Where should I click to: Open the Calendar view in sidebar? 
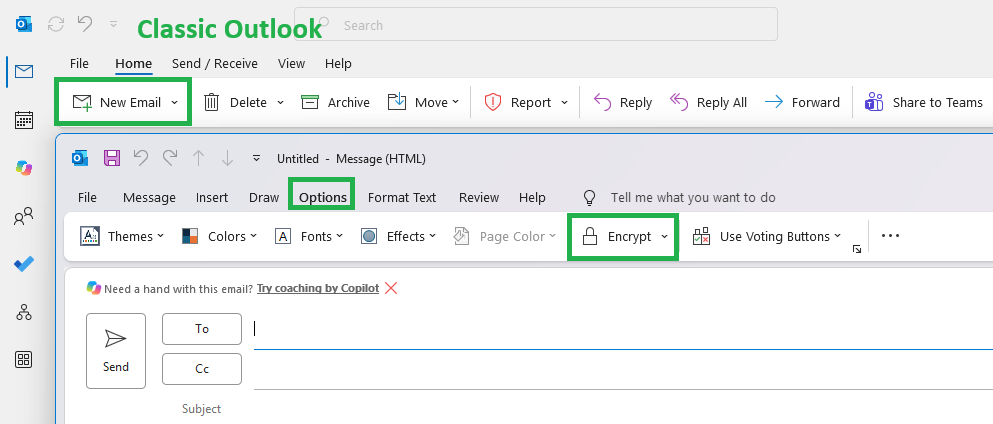(24, 120)
